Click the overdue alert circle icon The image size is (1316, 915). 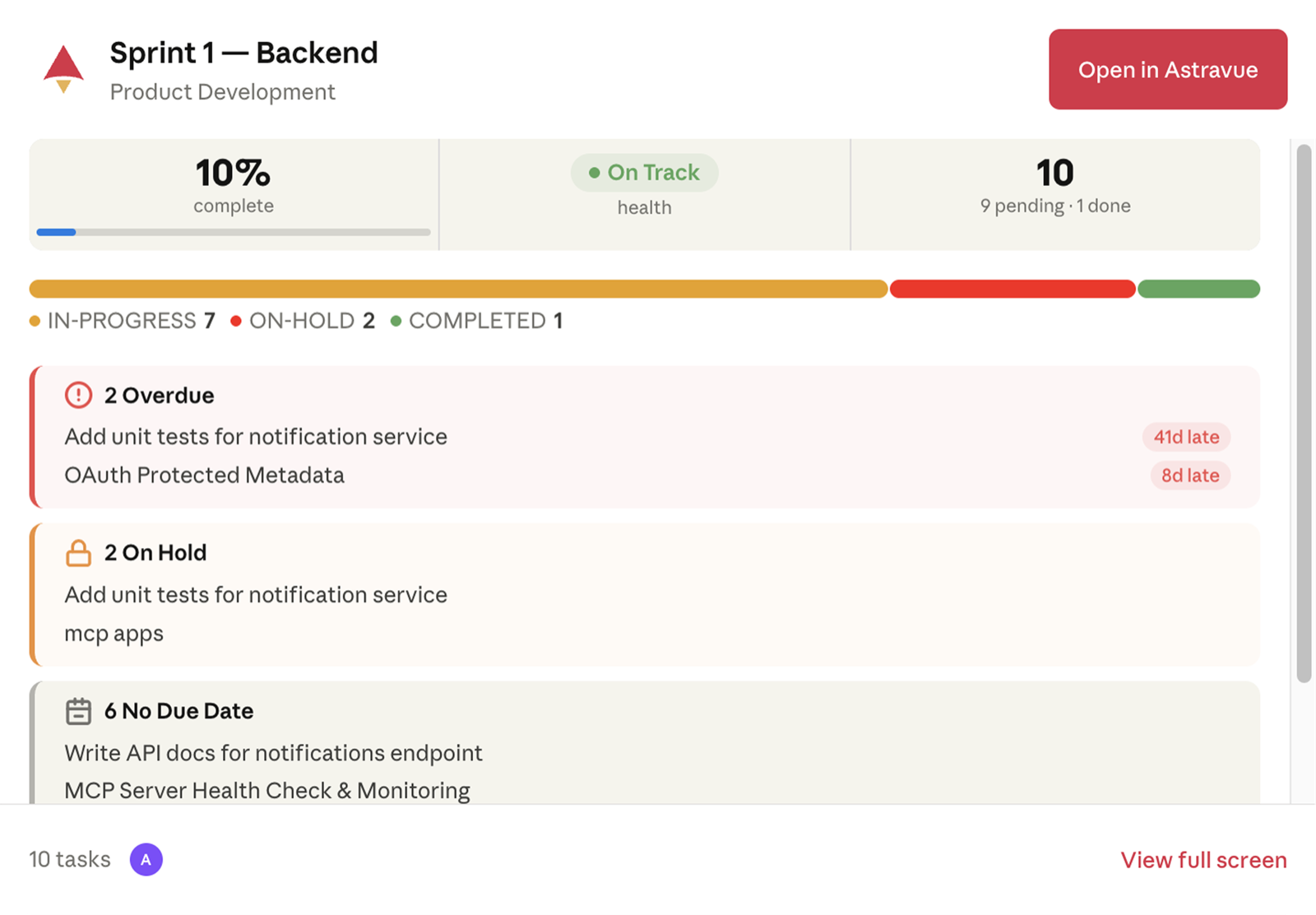coord(78,395)
